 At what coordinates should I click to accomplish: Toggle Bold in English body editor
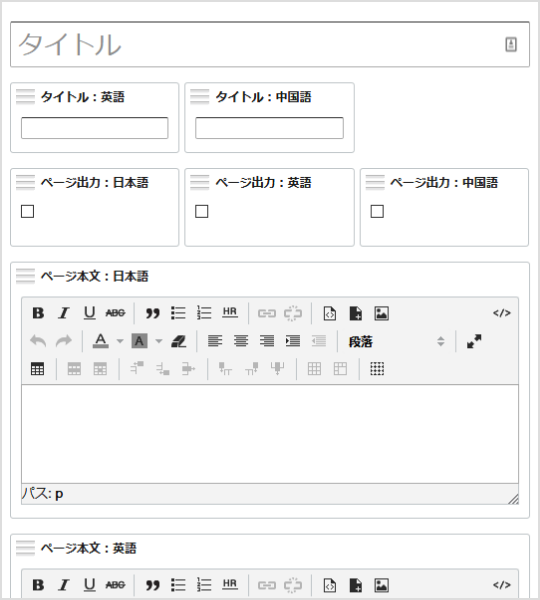[38, 585]
